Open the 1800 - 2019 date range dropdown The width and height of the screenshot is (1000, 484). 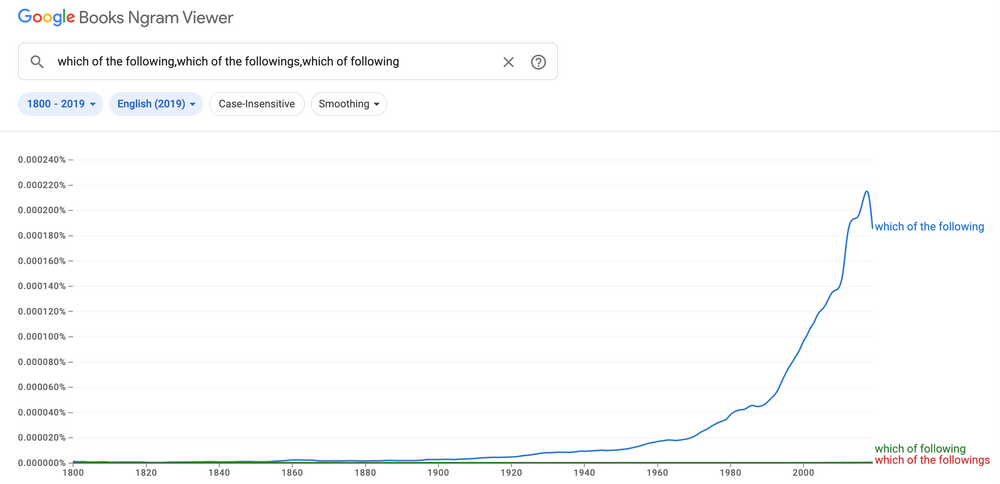pyautogui.click(x=60, y=104)
